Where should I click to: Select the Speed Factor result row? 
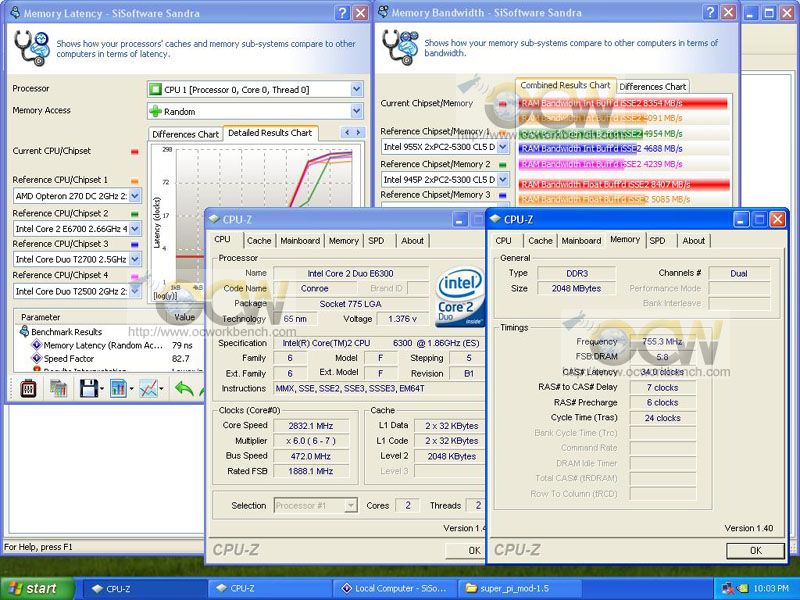tap(111, 358)
